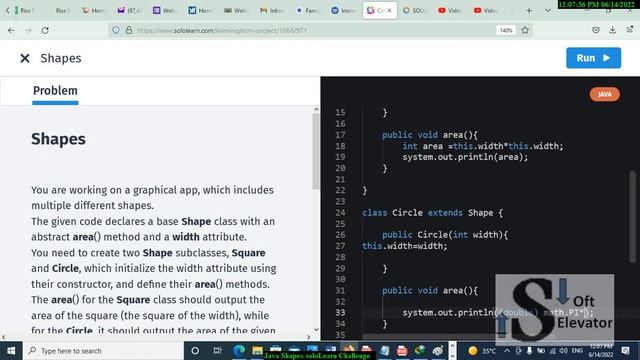
Task: Click line number 33 in gutter
Action: click(340, 313)
